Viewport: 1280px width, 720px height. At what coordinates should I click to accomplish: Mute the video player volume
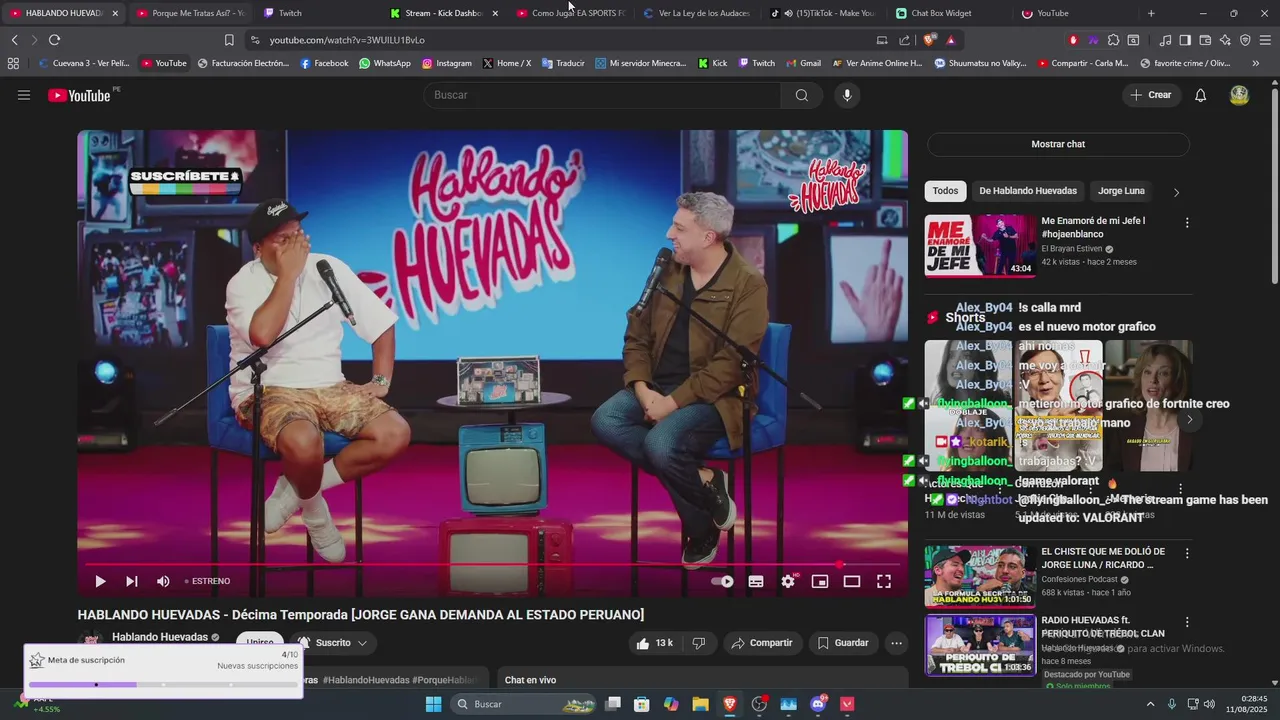click(x=163, y=581)
